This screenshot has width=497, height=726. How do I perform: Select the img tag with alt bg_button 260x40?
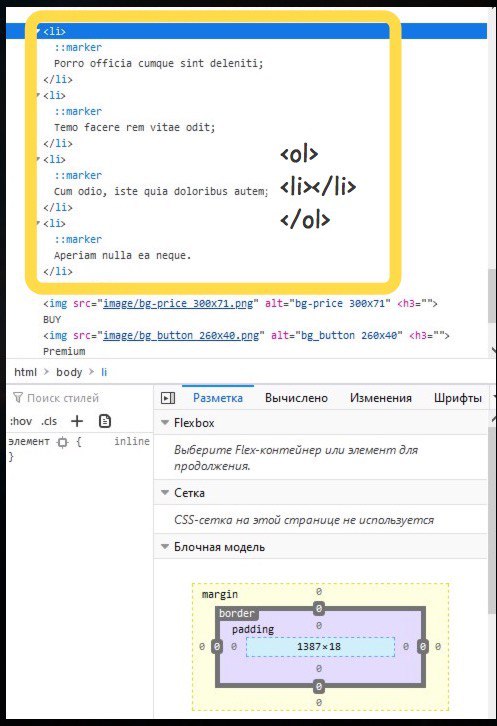tap(246, 335)
